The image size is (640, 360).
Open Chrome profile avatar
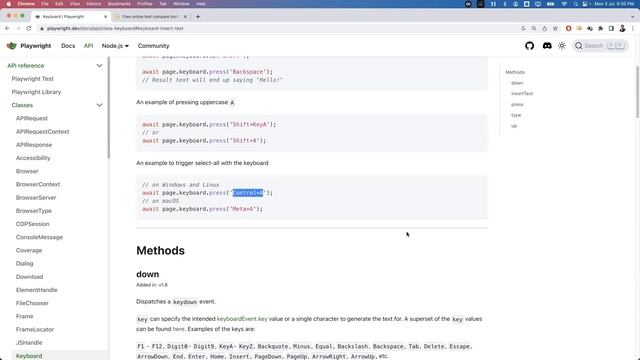[622, 29]
